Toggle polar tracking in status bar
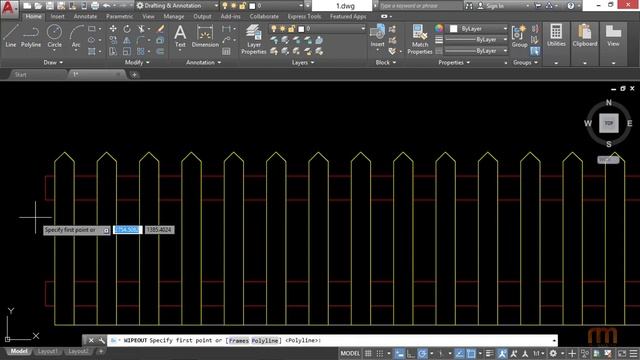This screenshot has width=640, height=360. coord(422,353)
